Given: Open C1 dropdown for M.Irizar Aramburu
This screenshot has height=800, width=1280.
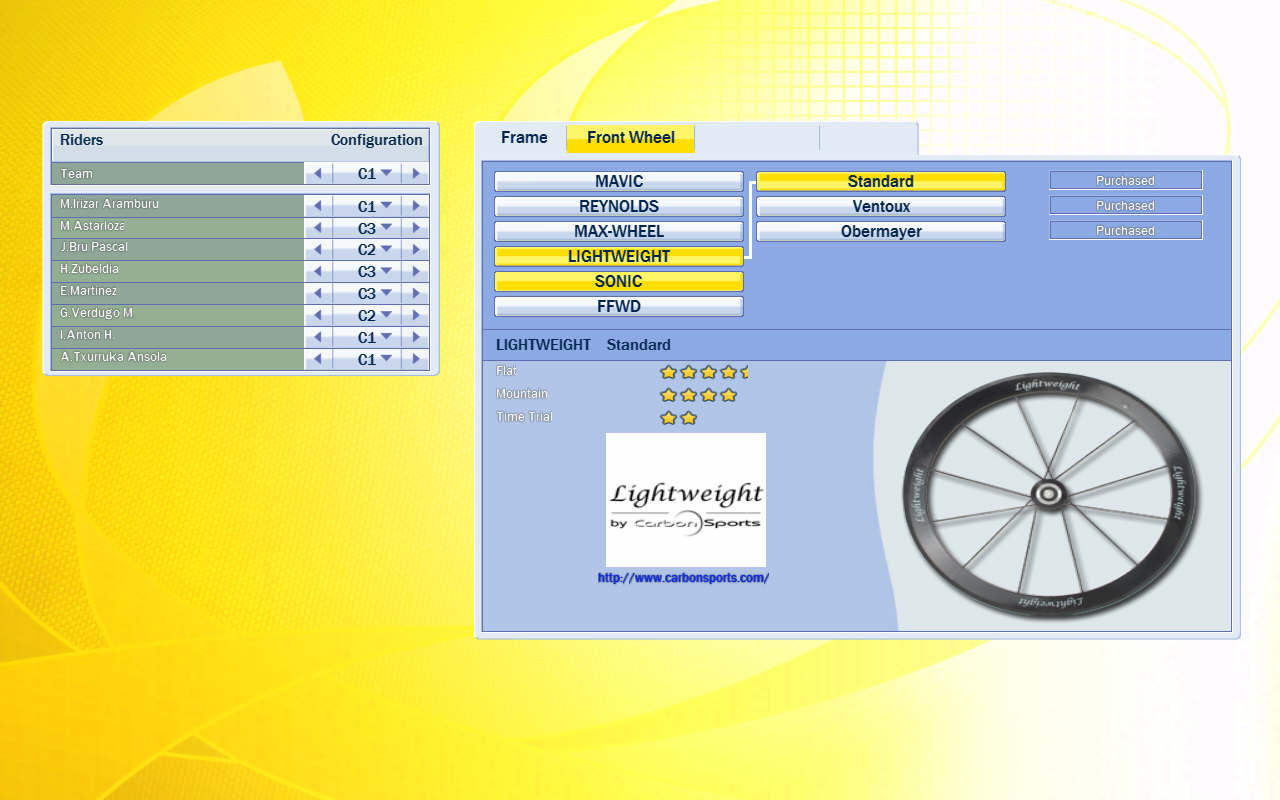Looking at the screenshot, I should (x=374, y=206).
